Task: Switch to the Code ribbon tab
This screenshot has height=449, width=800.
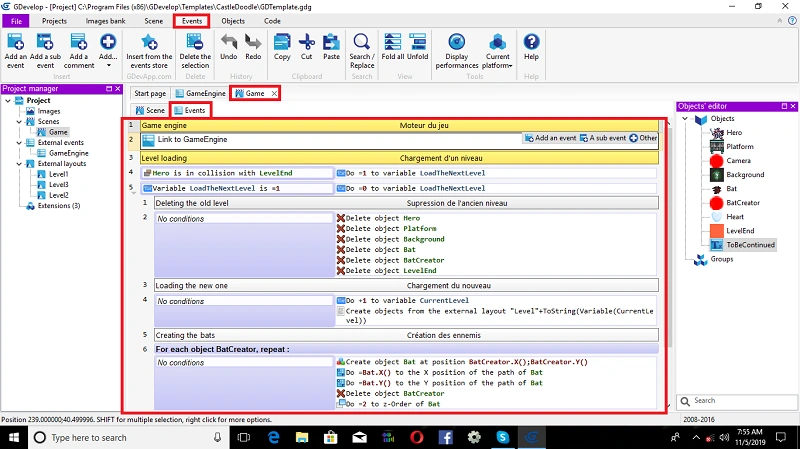Action: pyautogui.click(x=272, y=21)
